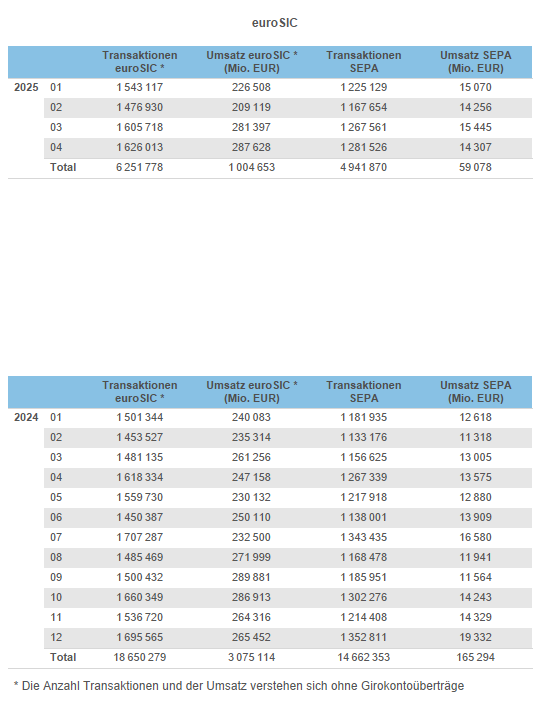Select the cell 1 707 287
550x710 pixels.
pos(139,537)
